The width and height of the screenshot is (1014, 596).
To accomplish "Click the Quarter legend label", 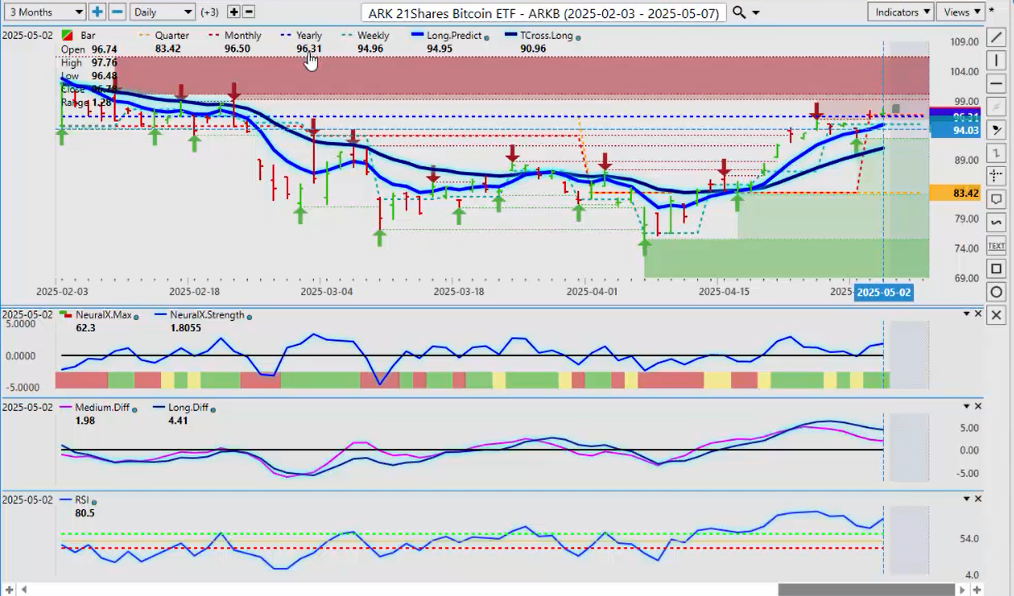I will click(172, 36).
